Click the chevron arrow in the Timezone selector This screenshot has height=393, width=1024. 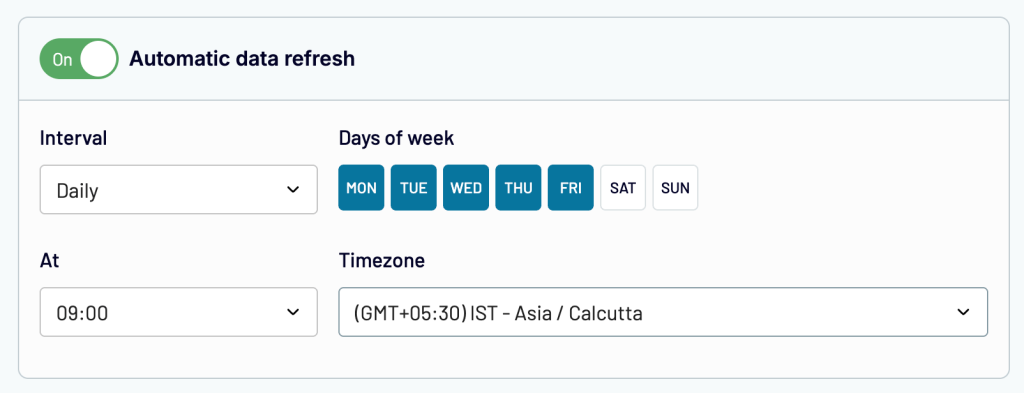click(963, 313)
